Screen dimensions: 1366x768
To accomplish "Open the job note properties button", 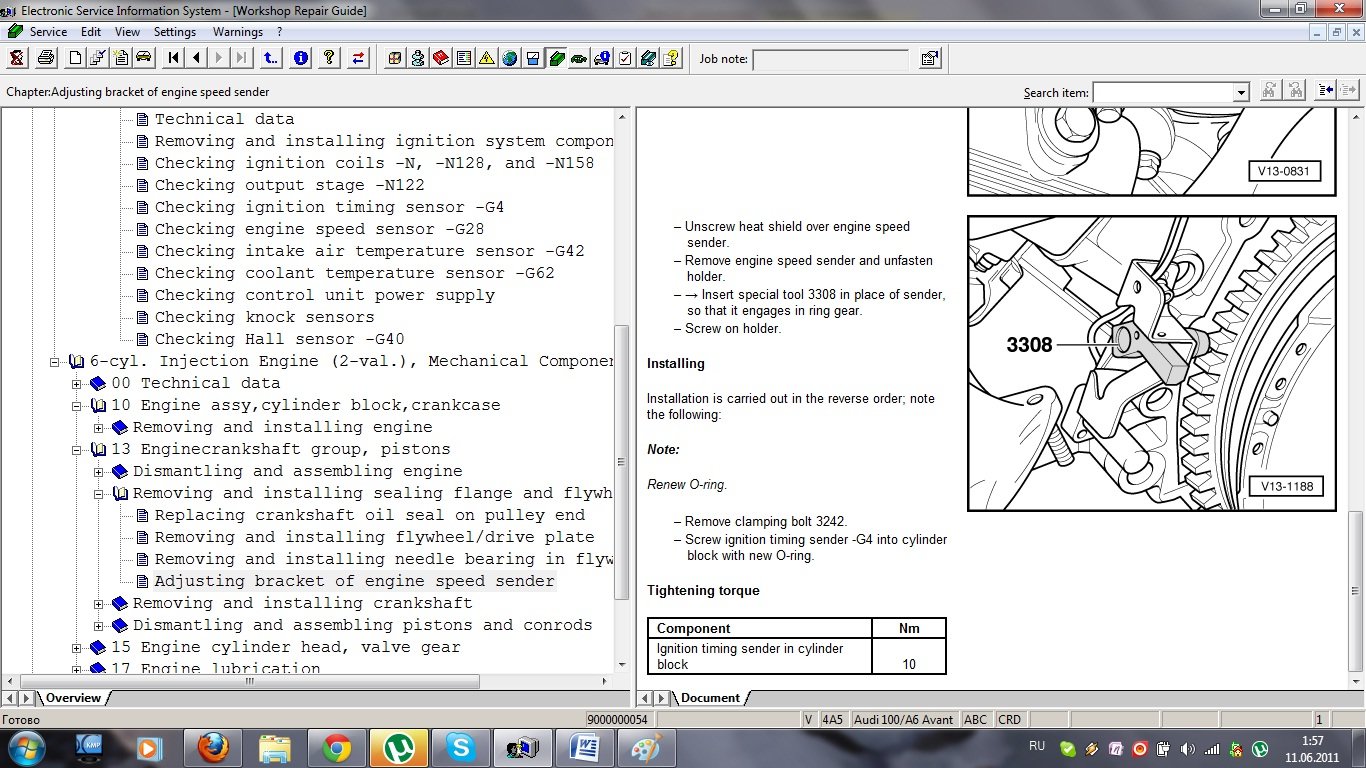I will 929,59.
